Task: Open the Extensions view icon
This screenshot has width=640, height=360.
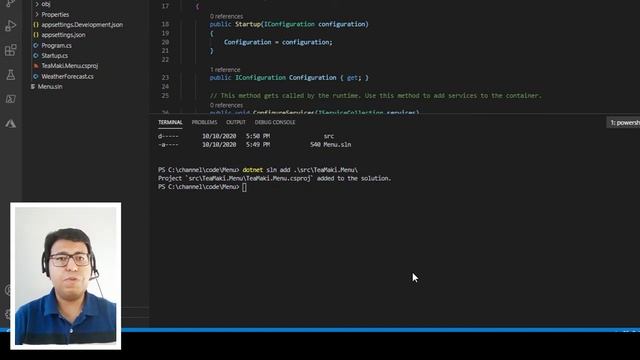Action: (11, 50)
